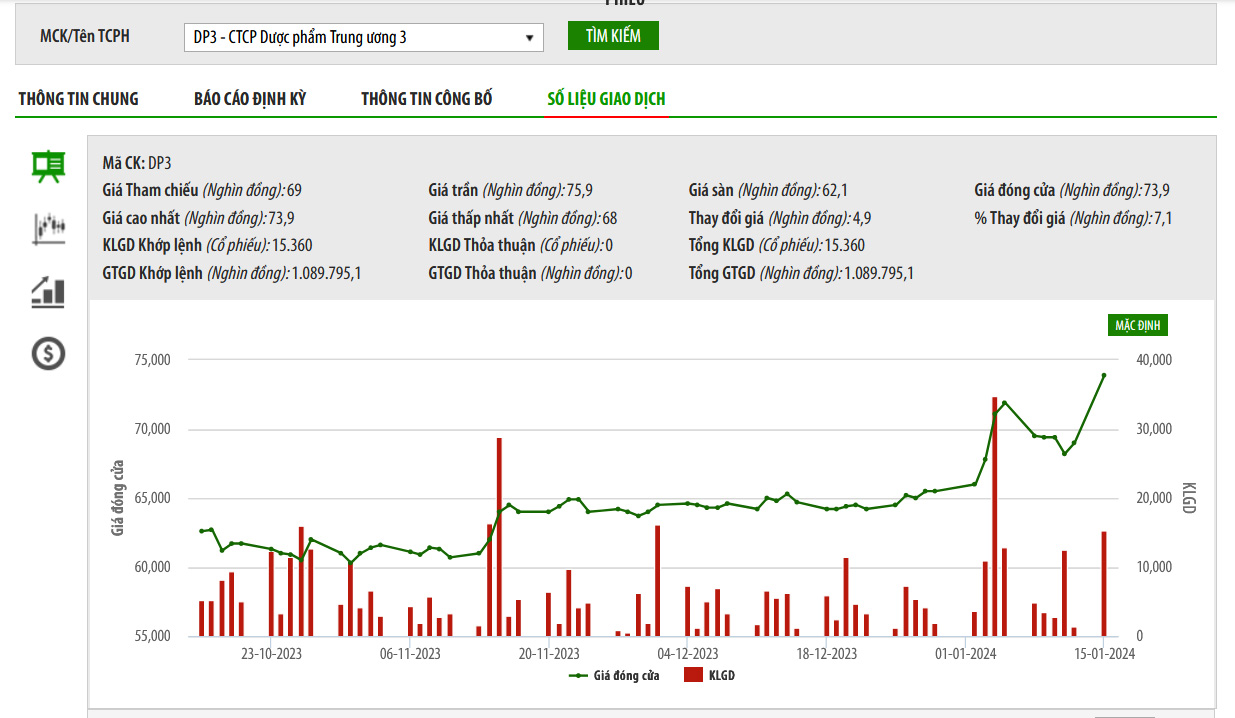The image size is (1235, 718).
Task: Click the Mặc định chart reset button
Action: click(x=1137, y=325)
